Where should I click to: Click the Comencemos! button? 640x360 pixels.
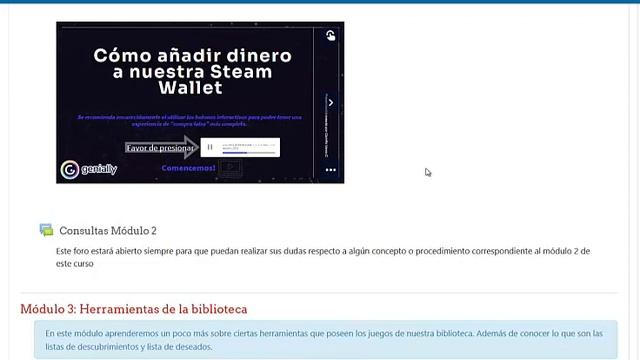[x=188, y=168]
